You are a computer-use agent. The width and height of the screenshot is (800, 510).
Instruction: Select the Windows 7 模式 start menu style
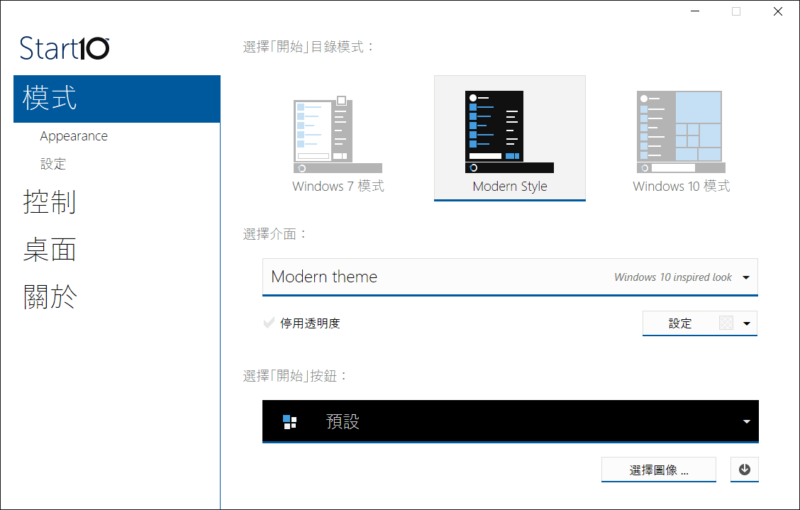(338, 138)
